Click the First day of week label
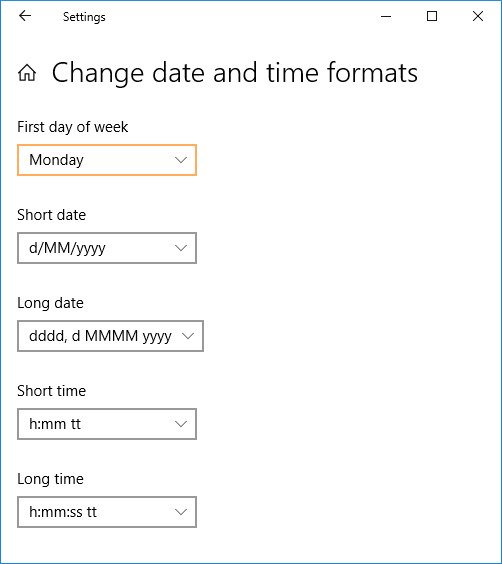502x564 pixels. (73, 127)
